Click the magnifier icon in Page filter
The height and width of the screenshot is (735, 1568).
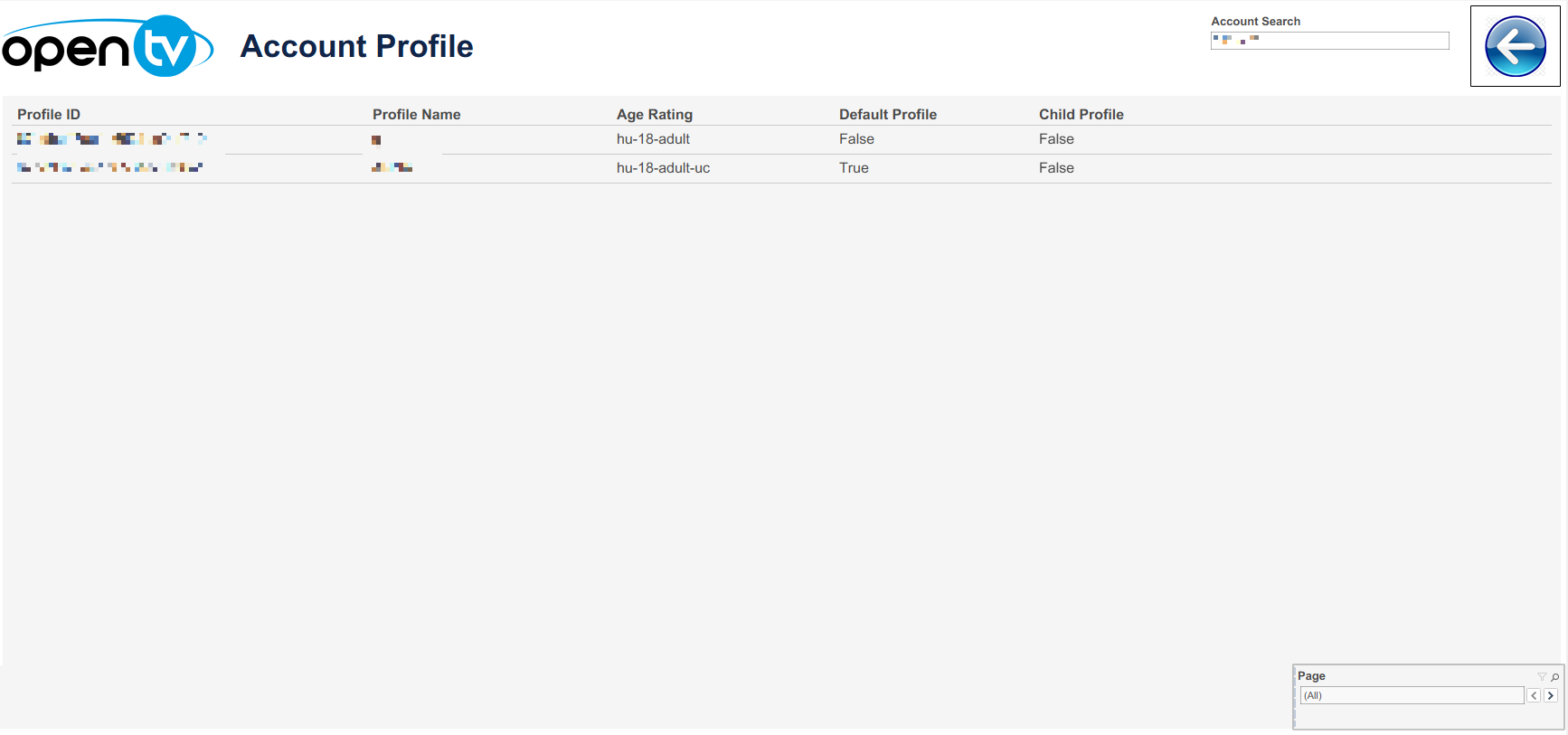coord(1555,676)
